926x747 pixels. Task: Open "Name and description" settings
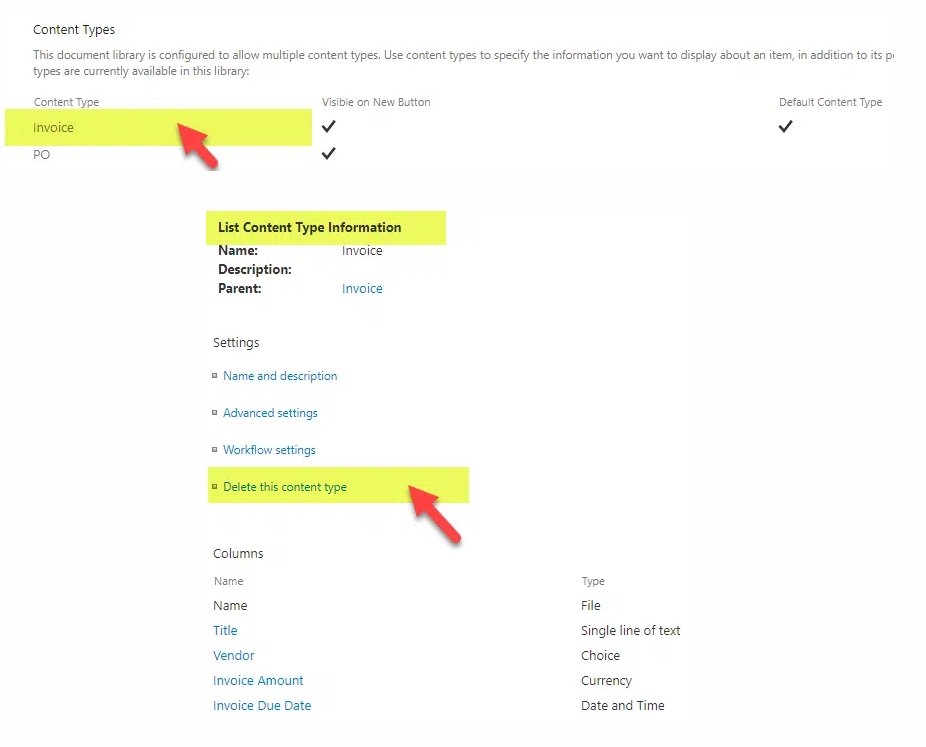point(280,375)
